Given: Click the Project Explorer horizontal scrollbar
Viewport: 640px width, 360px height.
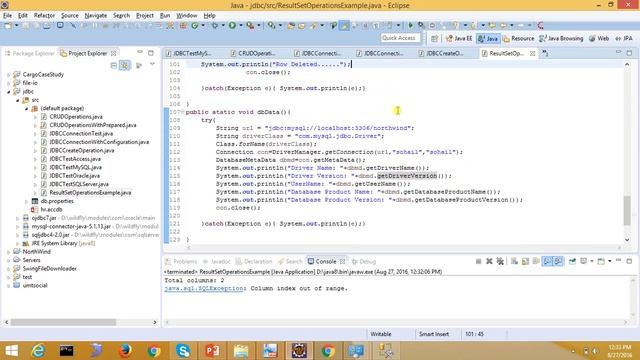Looking at the screenshot, I should tap(63, 322).
